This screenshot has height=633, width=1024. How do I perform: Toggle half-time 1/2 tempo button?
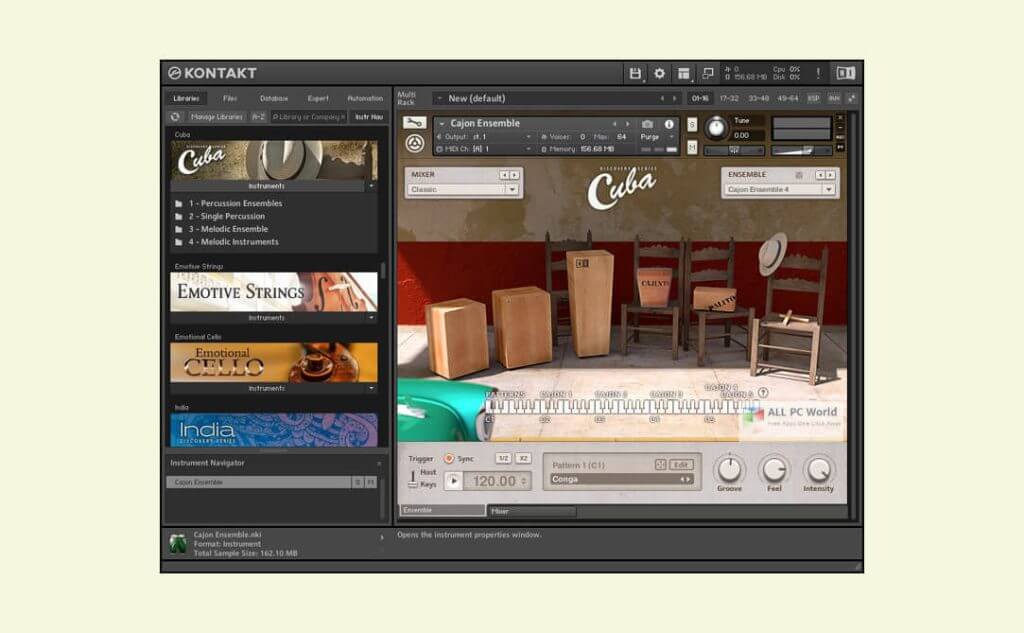click(503, 459)
